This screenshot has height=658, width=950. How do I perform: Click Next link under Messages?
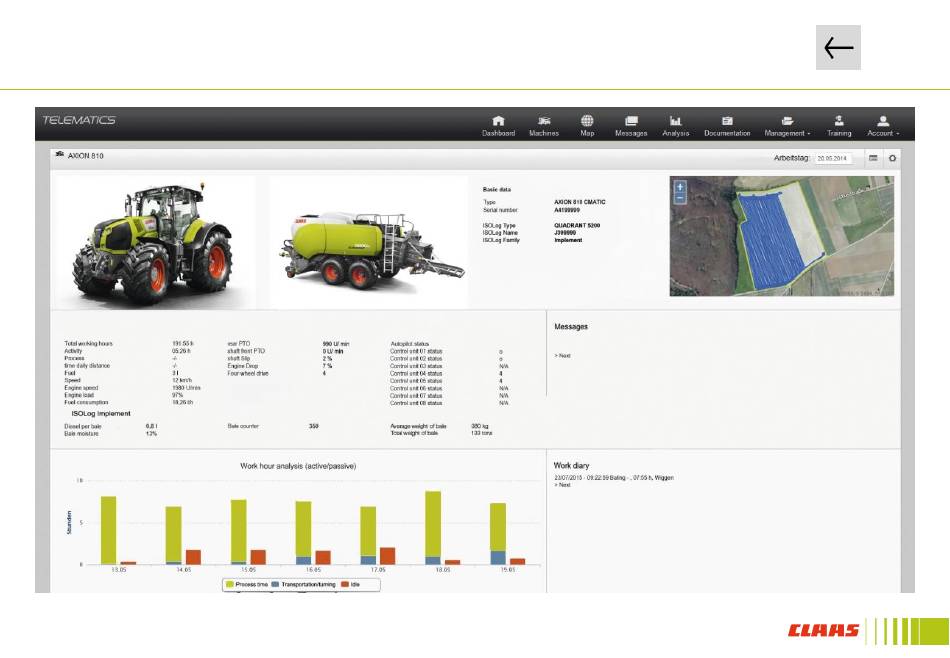[562, 356]
